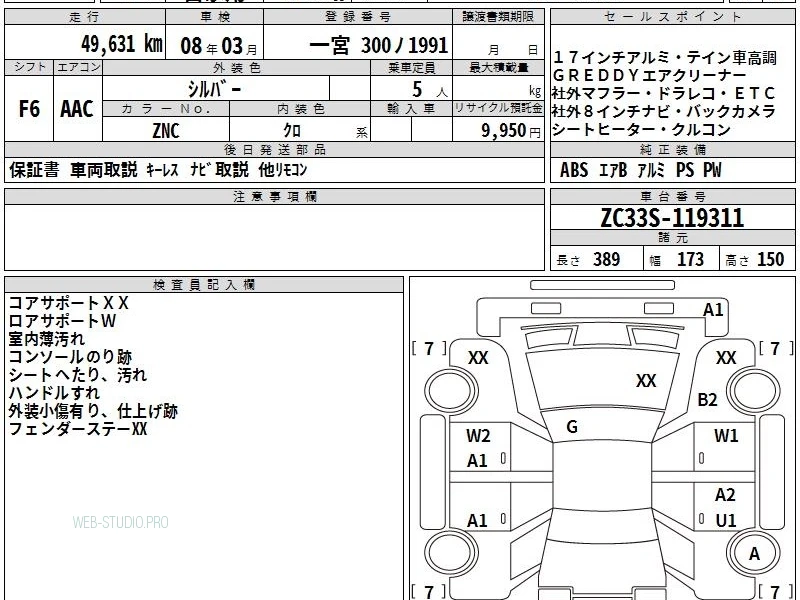The width and height of the screenshot is (800, 600).
Task: Click the color number ZNC
Action: [x=166, y=130]
